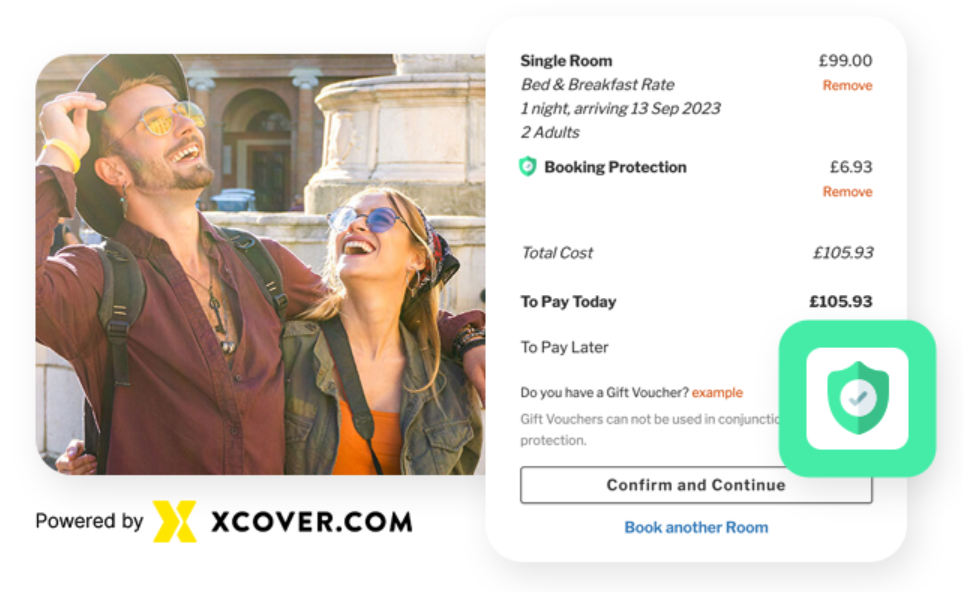The image size is (963, 592).
Task: Remove the Single Room from booking
Action: pos(847,85)
